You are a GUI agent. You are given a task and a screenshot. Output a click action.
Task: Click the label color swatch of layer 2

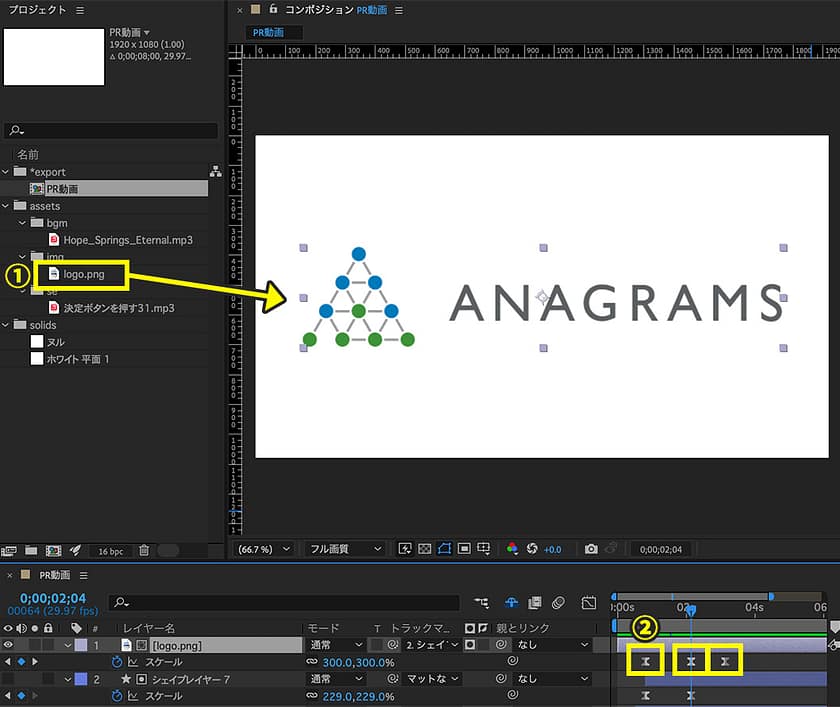(x=81, y=679)
